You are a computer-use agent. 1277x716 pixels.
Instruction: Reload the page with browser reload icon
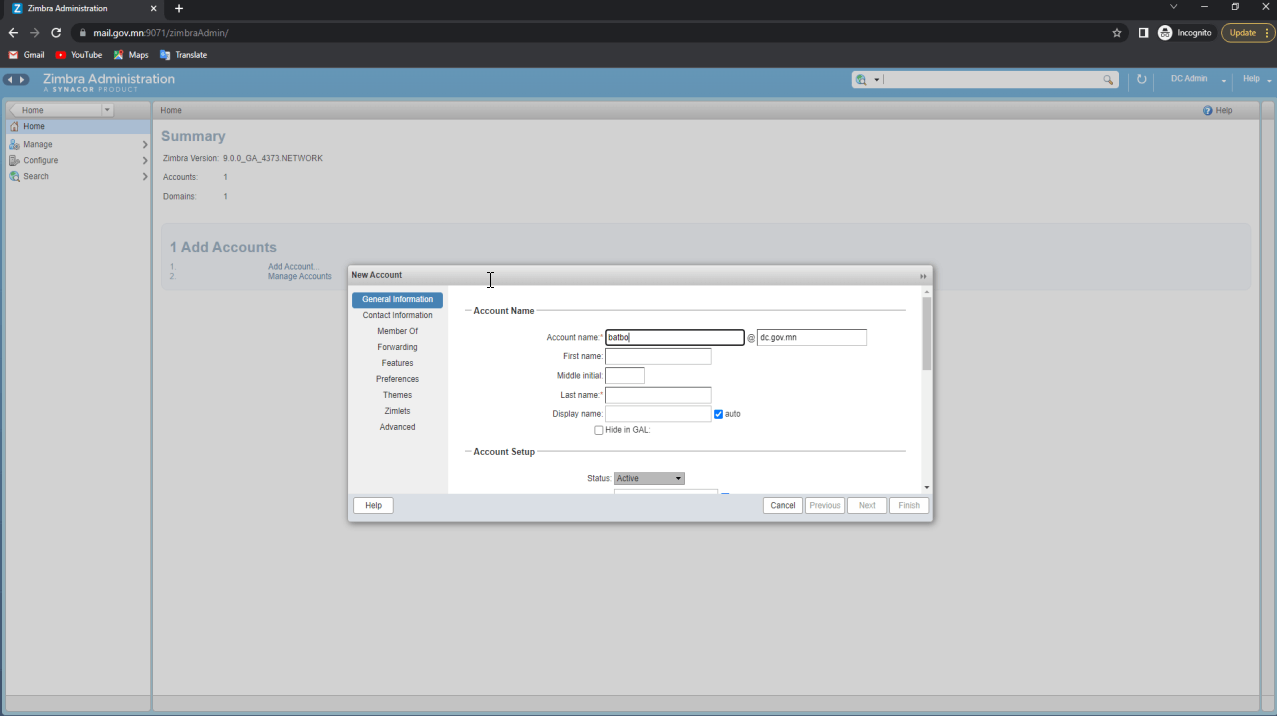pyautogui.click(x=56, y=33)
